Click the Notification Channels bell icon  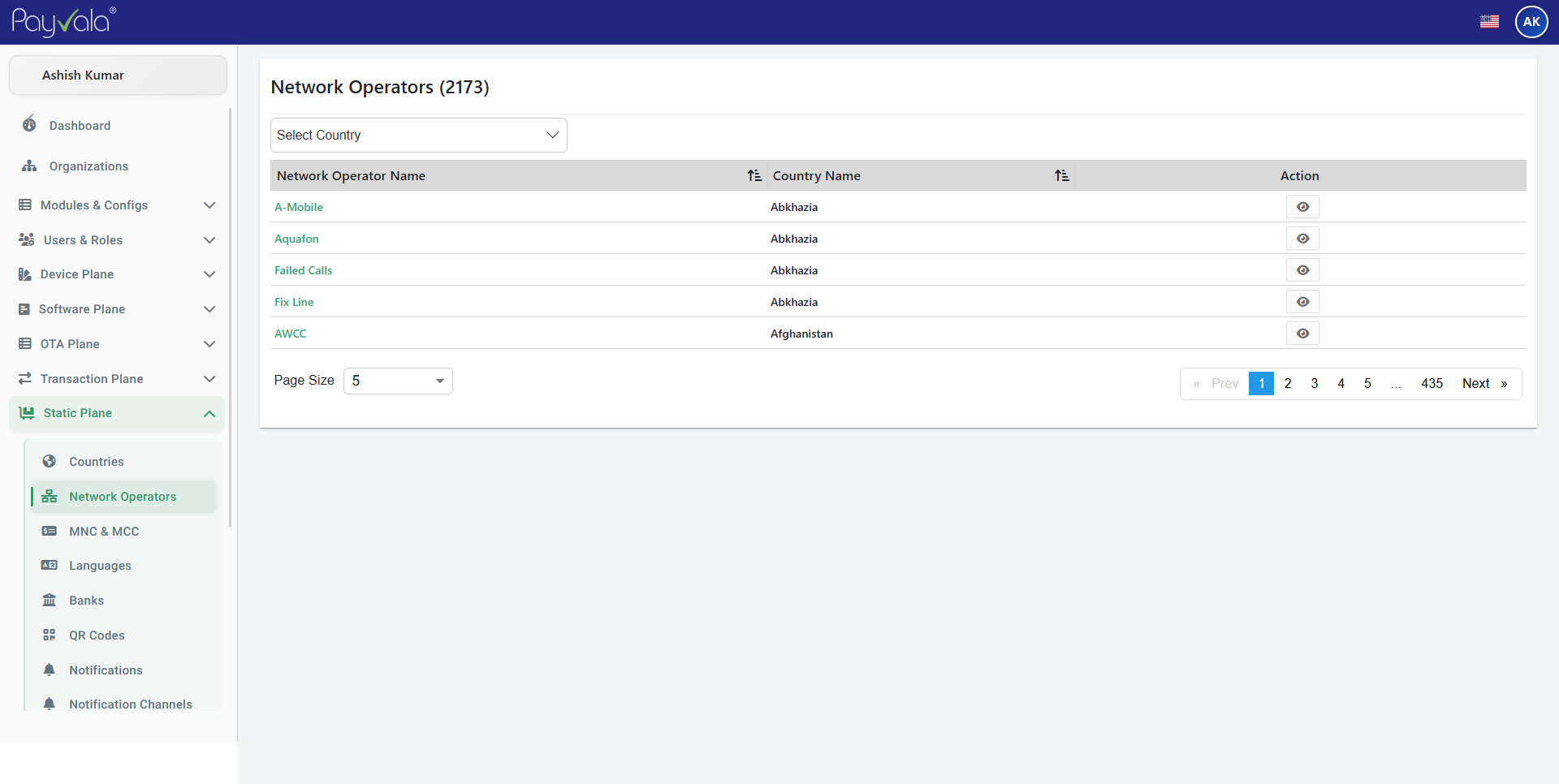tap(50, 704)
